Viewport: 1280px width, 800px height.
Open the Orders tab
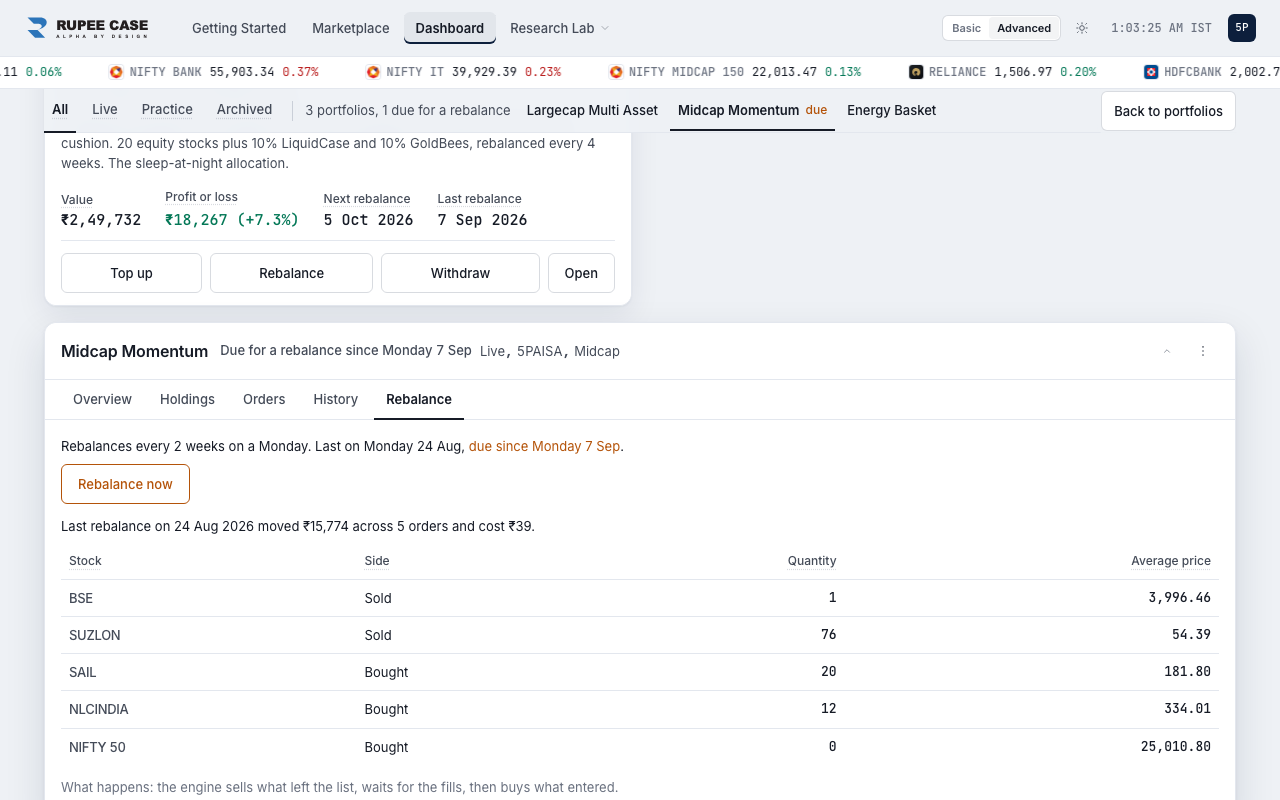coord(264,399)
